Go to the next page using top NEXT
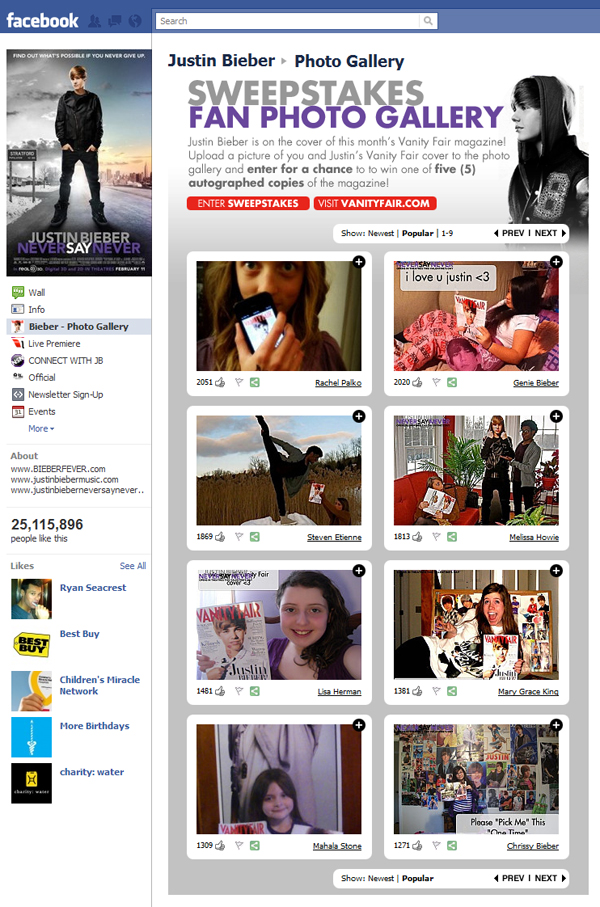Image resolution: width=600 pixels, height=907 pixels. click(x=549, y=233)
